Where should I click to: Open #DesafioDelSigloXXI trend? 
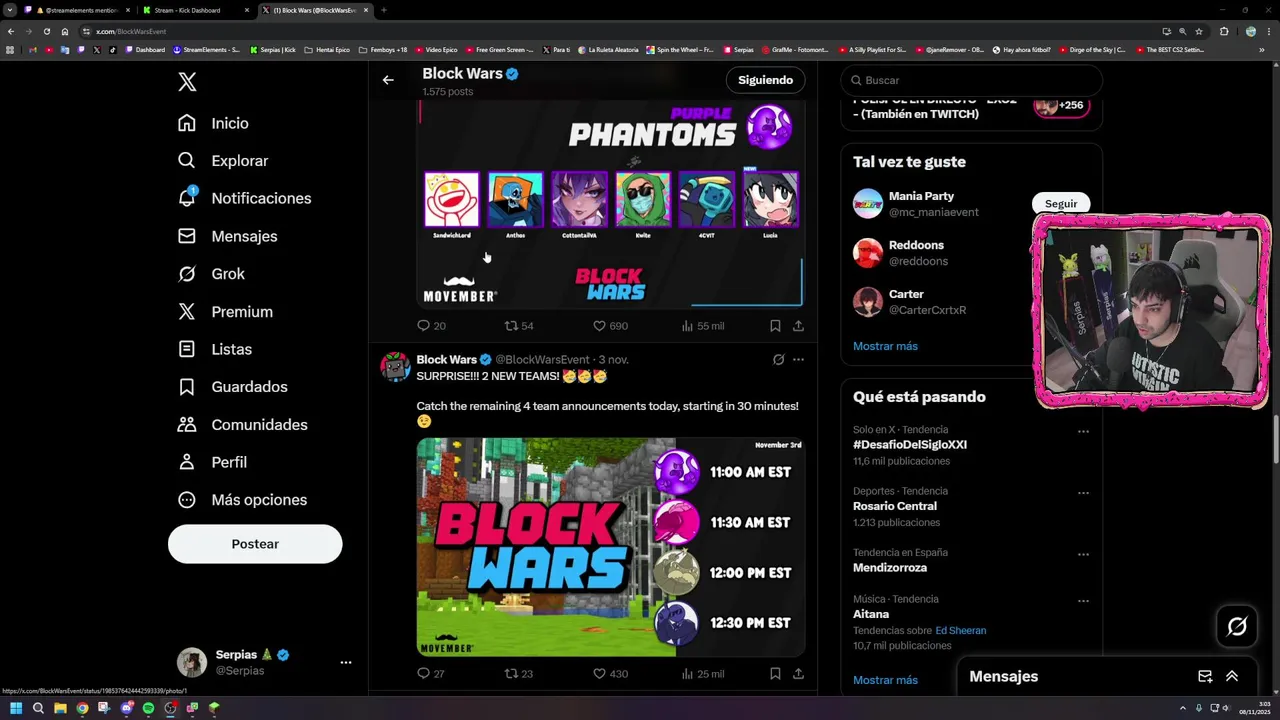[910, 445]
